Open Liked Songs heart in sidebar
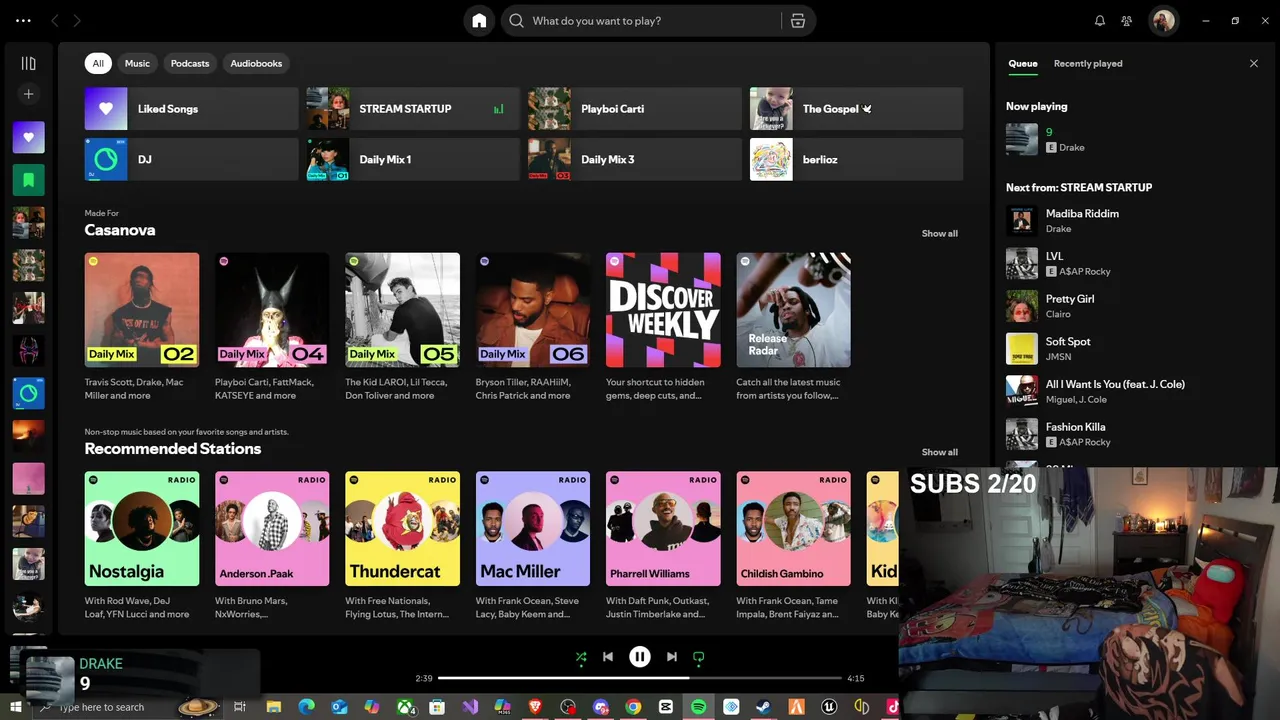Viewport: 1280px width, 720px height. point(28,137)
